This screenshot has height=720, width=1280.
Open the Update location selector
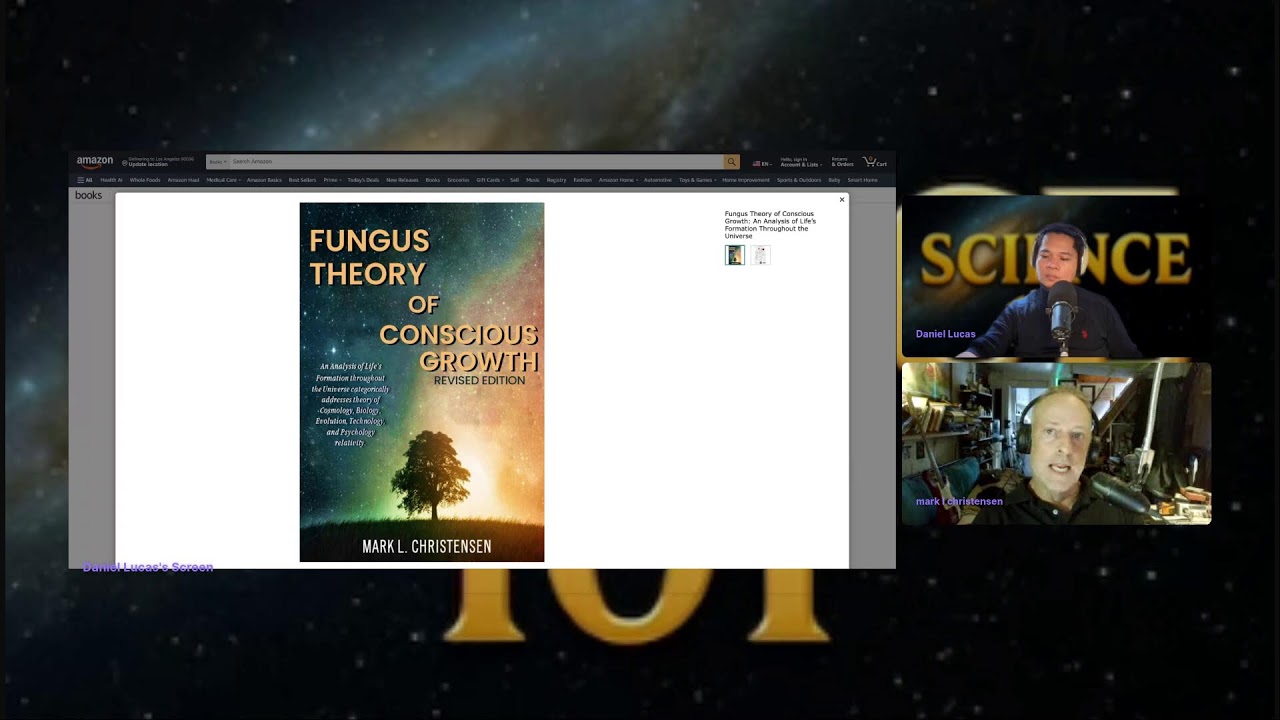(x=158, y=161)
